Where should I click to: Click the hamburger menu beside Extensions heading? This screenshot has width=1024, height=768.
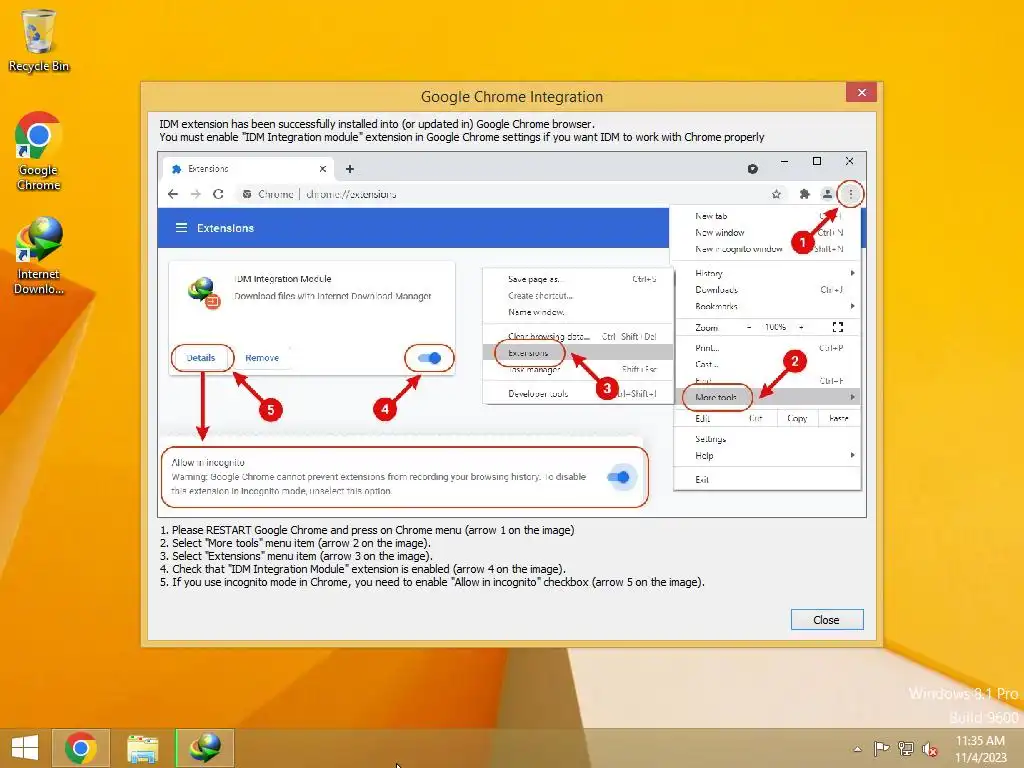click(182, 228)
